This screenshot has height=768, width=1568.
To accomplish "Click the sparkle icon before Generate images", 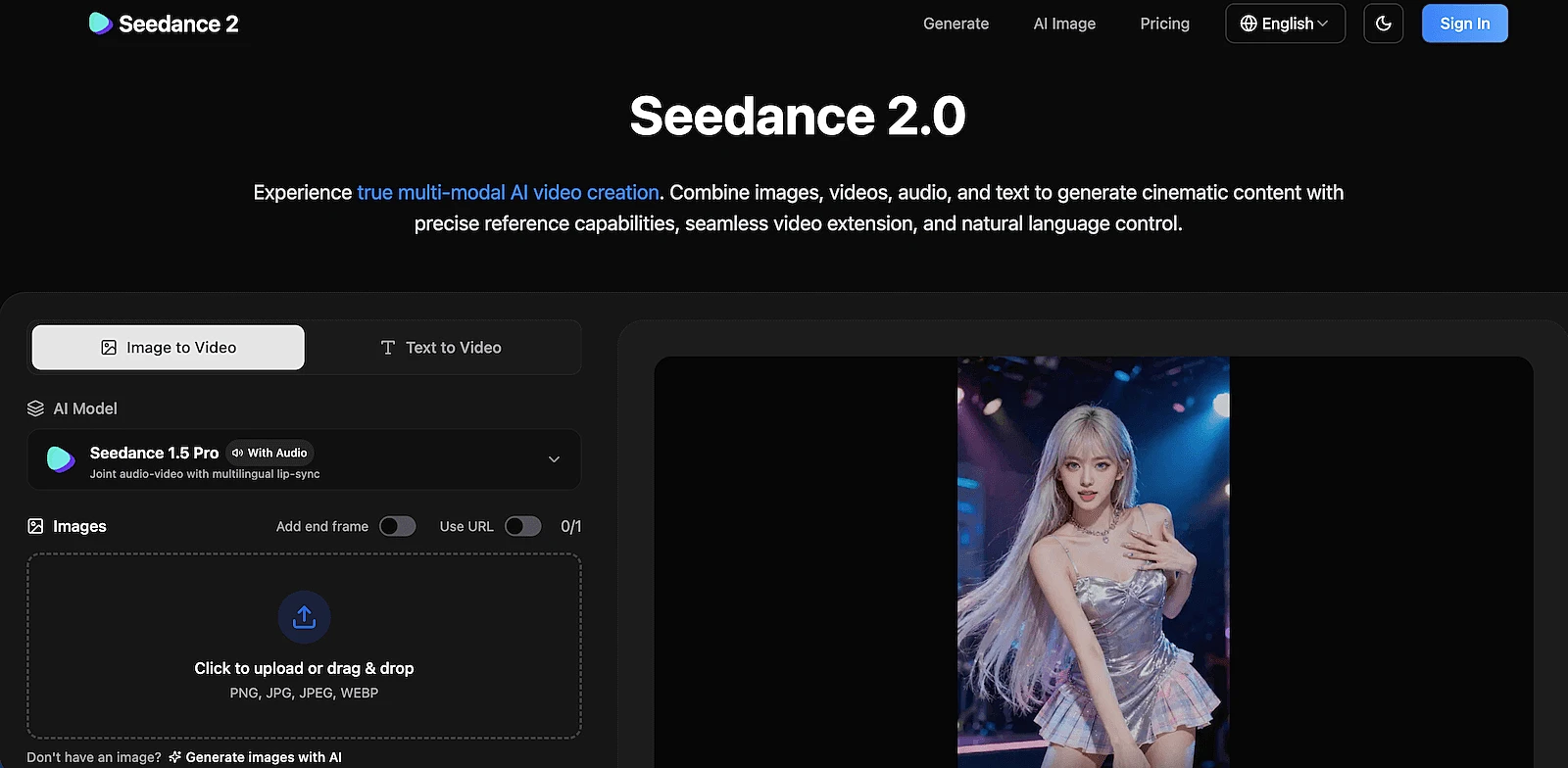I will pyautogui.click(x=175, y=757).
